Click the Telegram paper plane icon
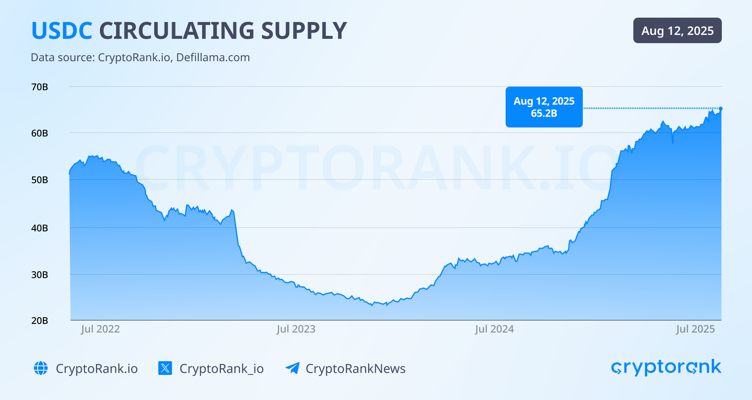The height and width of the screenshot is (400, 752). (x=292, y=368)
